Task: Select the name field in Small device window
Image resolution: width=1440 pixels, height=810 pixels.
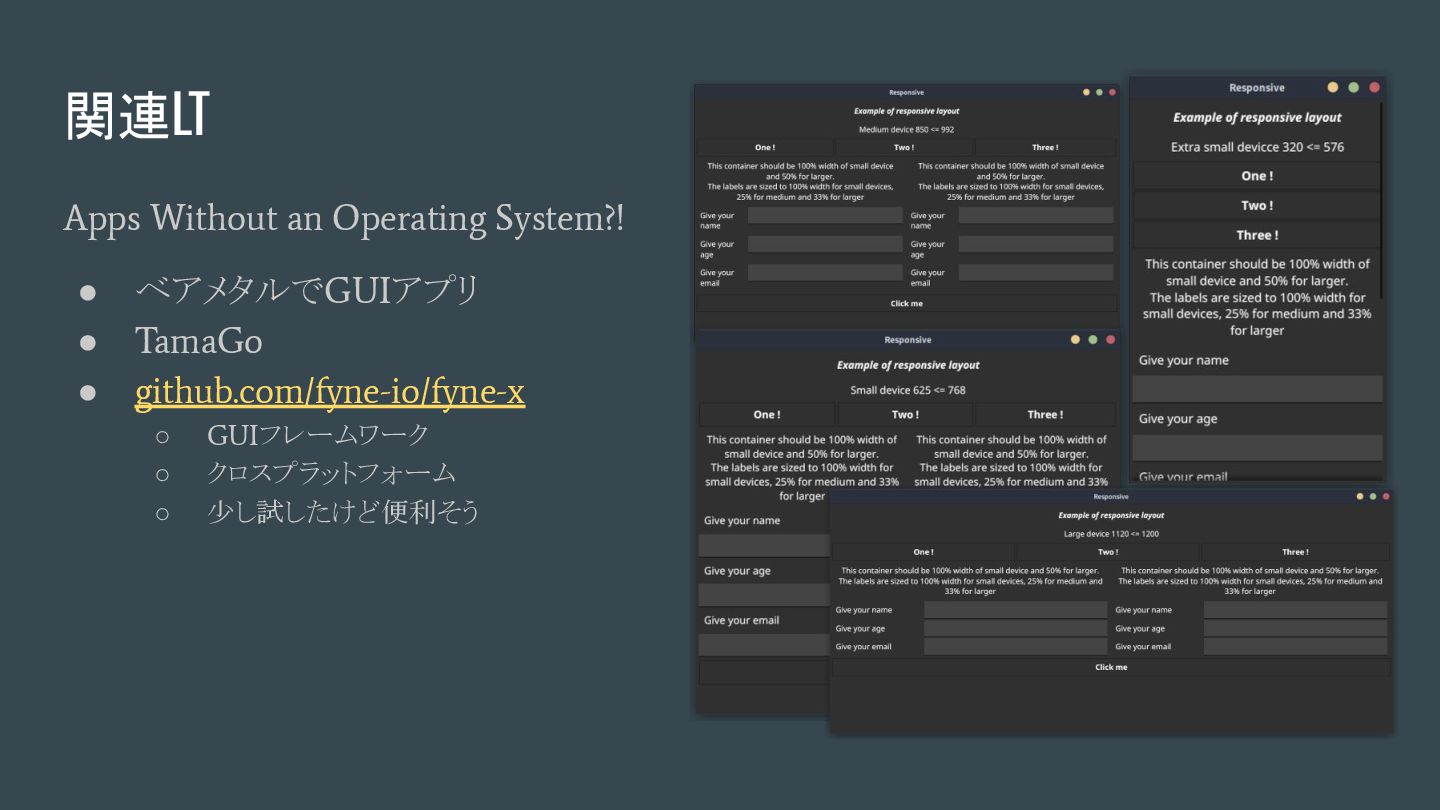Action: pos(764,545)
